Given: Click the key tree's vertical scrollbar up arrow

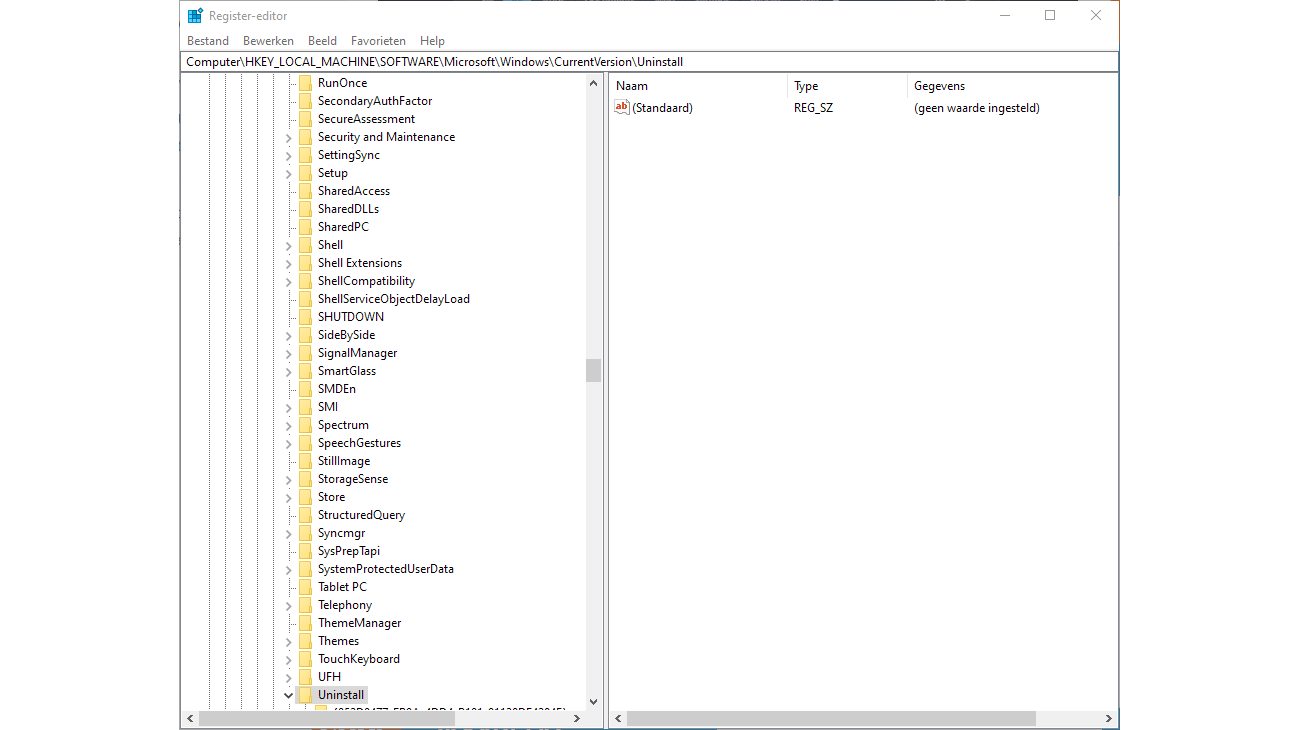Looking at the screenshot, I should click(593, 84).
